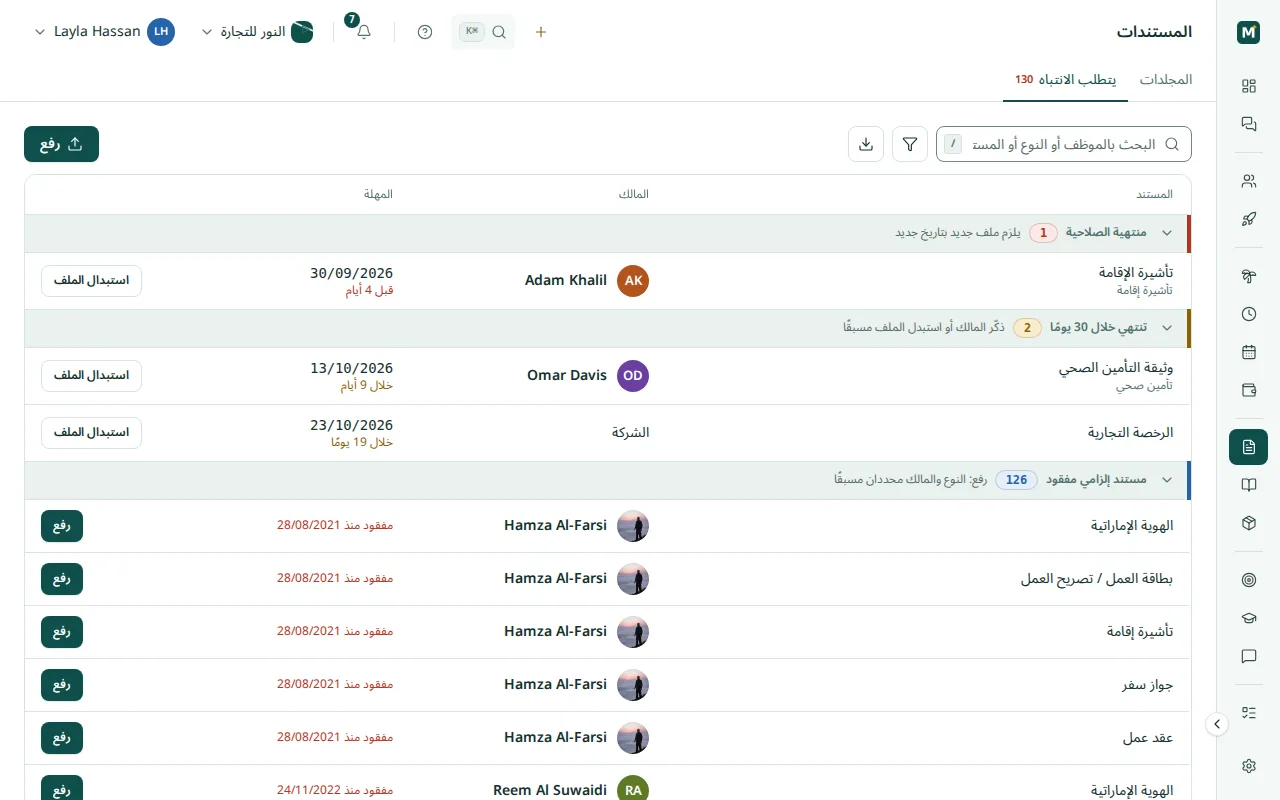The height and width of the screenshot is (800, 1280).
Task: Open the top bar quick search box
Action: (x=483, y=32)
